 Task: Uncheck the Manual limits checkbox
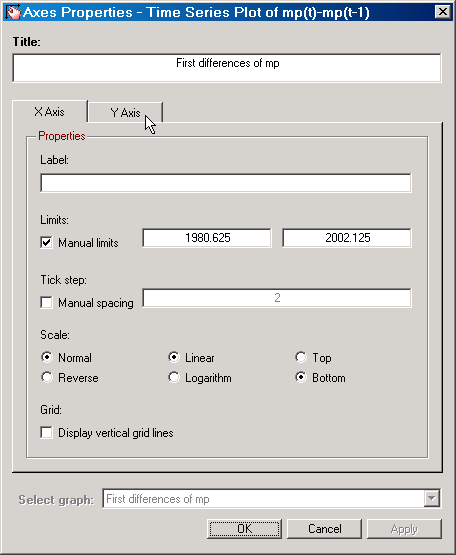(46, 243)
